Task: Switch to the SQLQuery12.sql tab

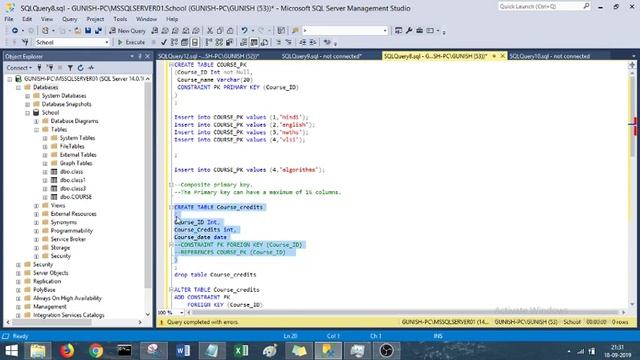Action: pyautogui.click(x=209, y=56)
